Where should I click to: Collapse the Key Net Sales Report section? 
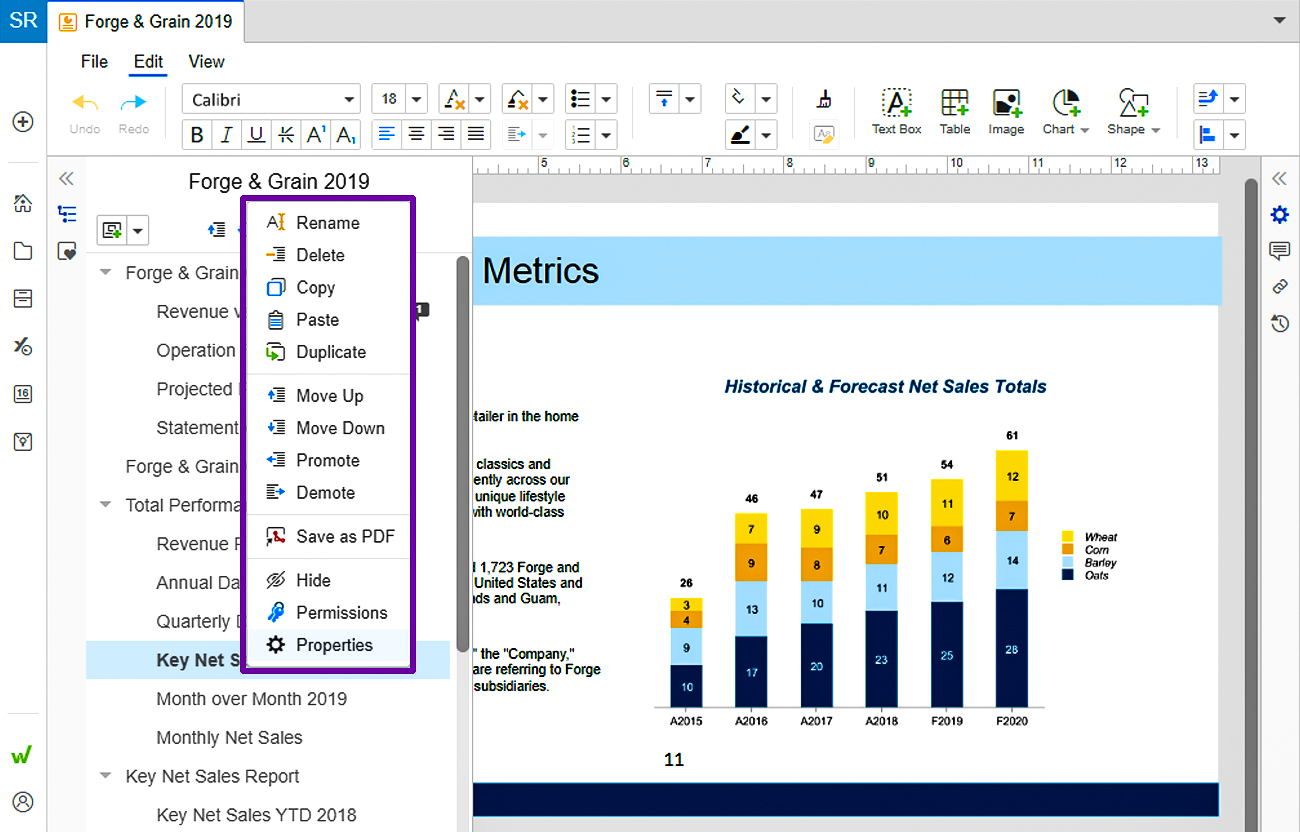tap(105, 776)
